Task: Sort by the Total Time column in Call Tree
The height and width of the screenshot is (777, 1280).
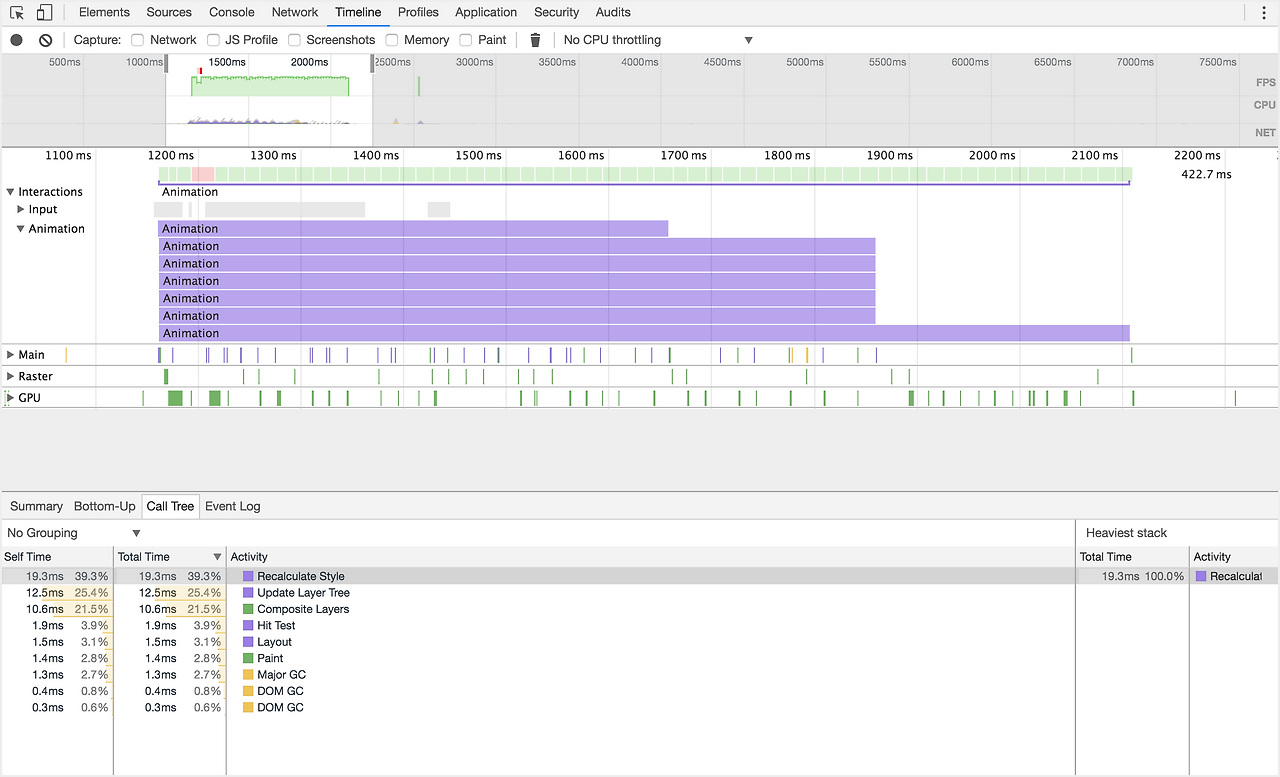Action: point(170,557)
